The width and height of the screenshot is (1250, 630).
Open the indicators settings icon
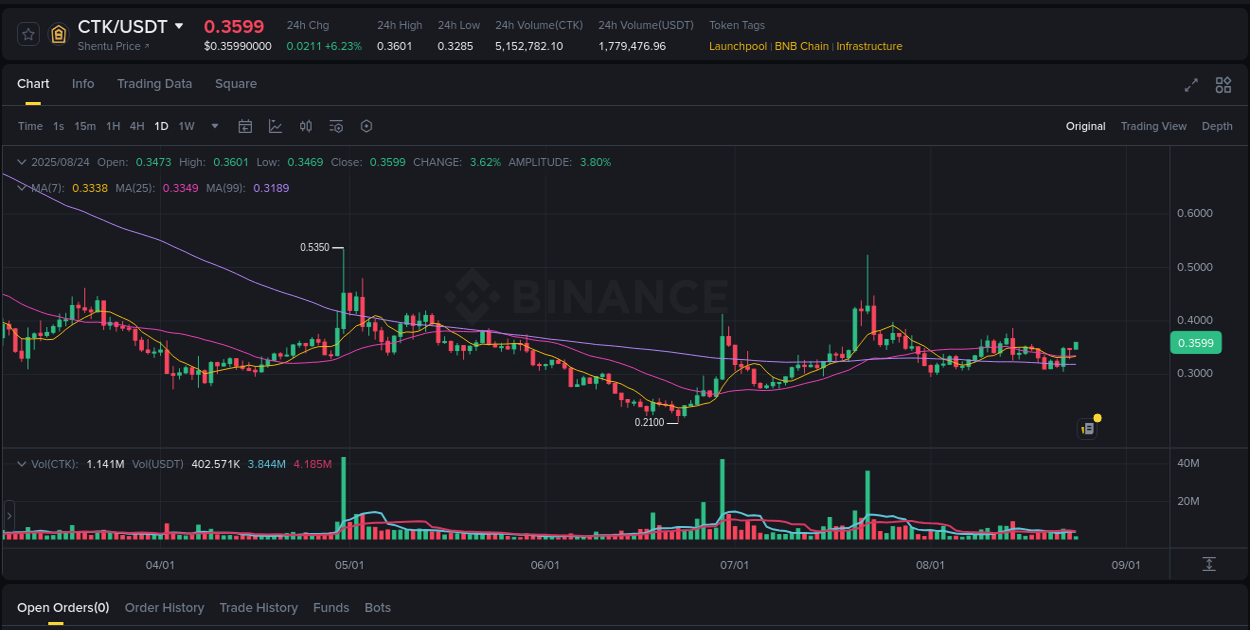[336, 126]
